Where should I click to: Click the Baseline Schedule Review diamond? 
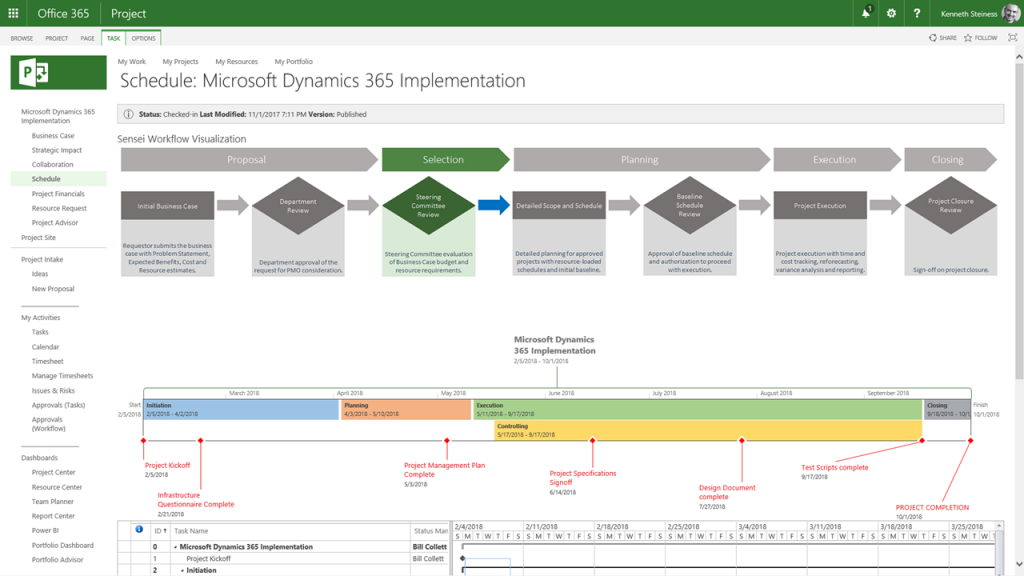point(690,205)
